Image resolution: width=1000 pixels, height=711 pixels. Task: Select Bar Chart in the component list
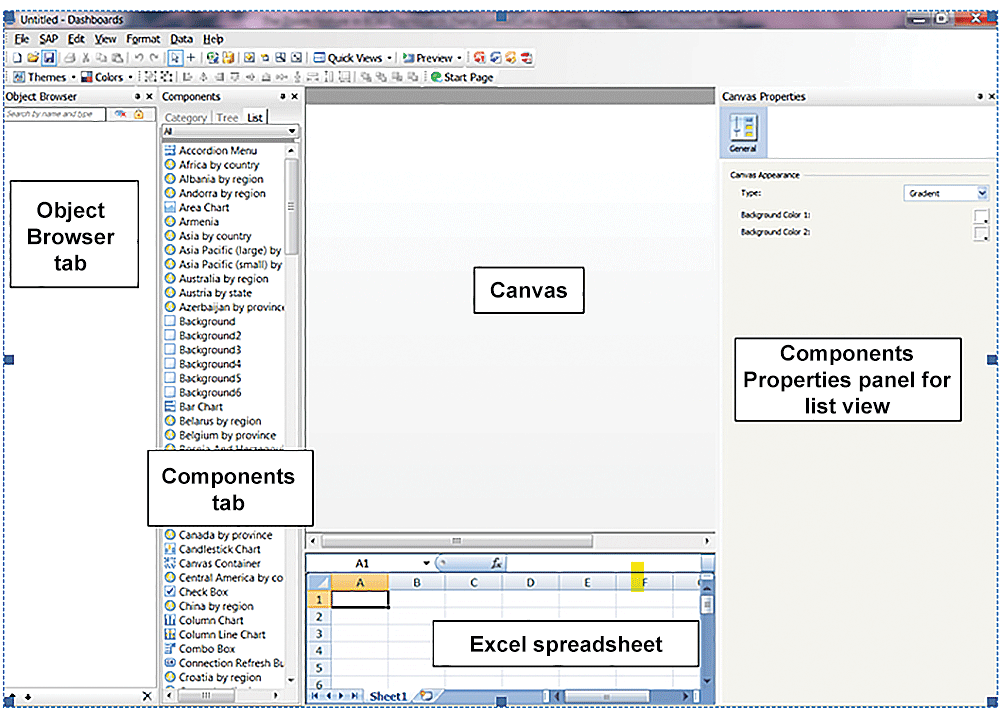(x=200, y=407)
